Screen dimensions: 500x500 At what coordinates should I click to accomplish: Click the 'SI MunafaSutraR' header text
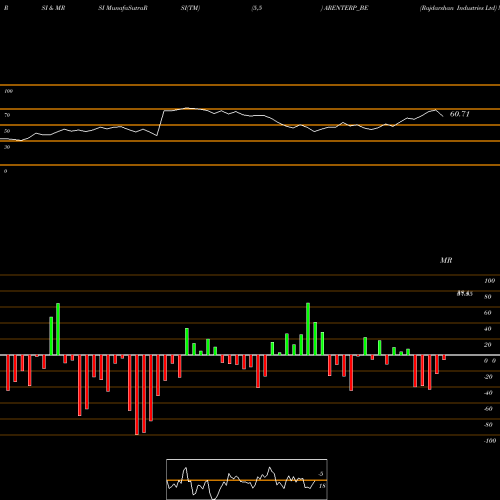point(123,8)
